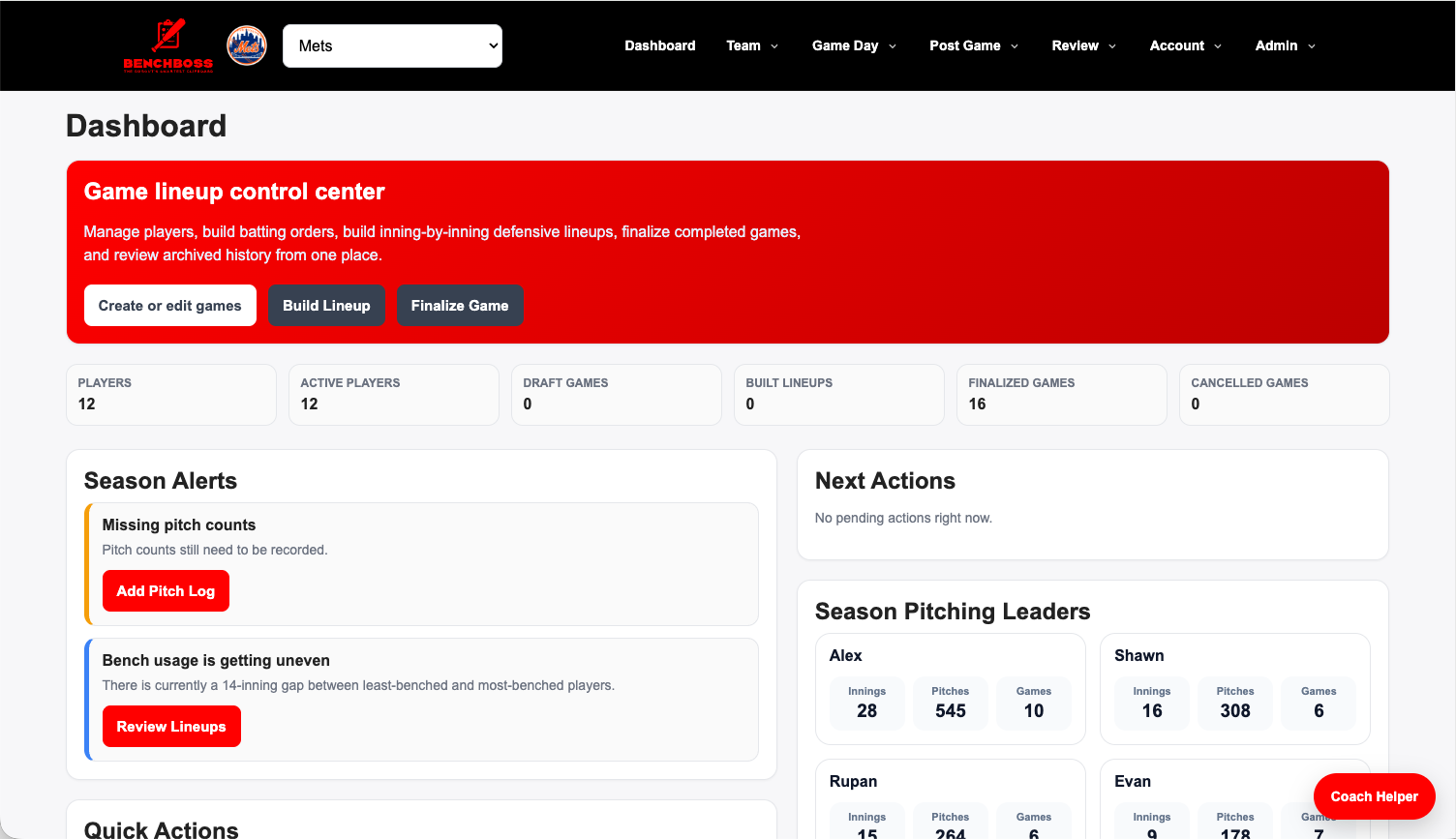Click the Season Alerts heading

161,481
